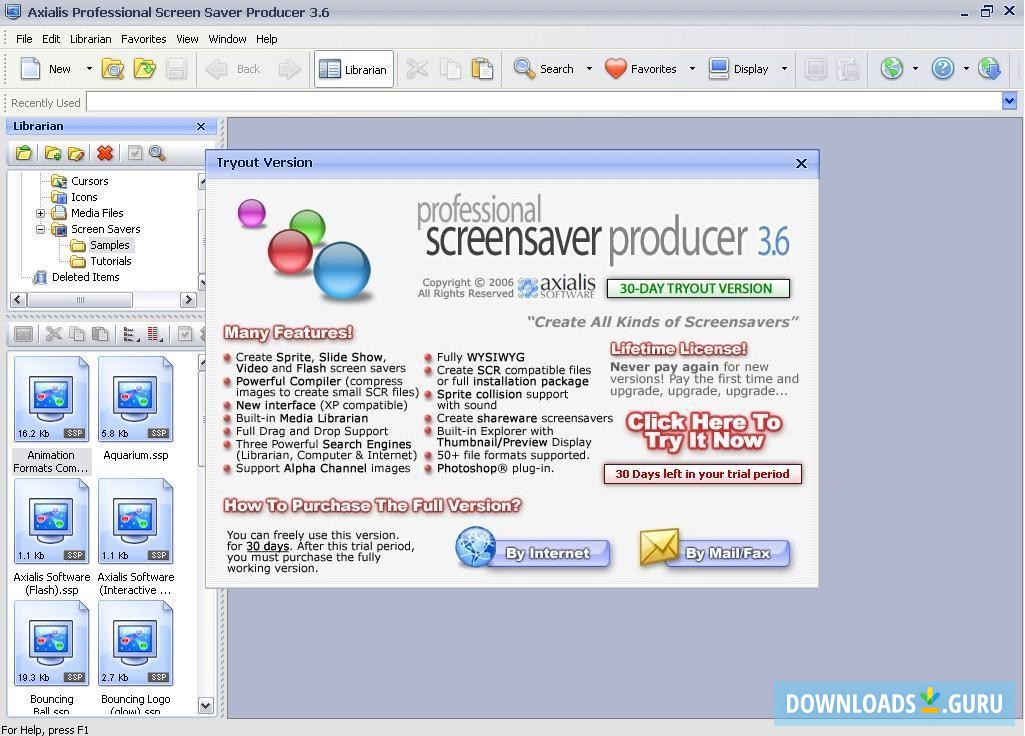1025x736 pixels.
Task: Click tree horizontal scrollbar right arrow
Action: pos(188,299)
